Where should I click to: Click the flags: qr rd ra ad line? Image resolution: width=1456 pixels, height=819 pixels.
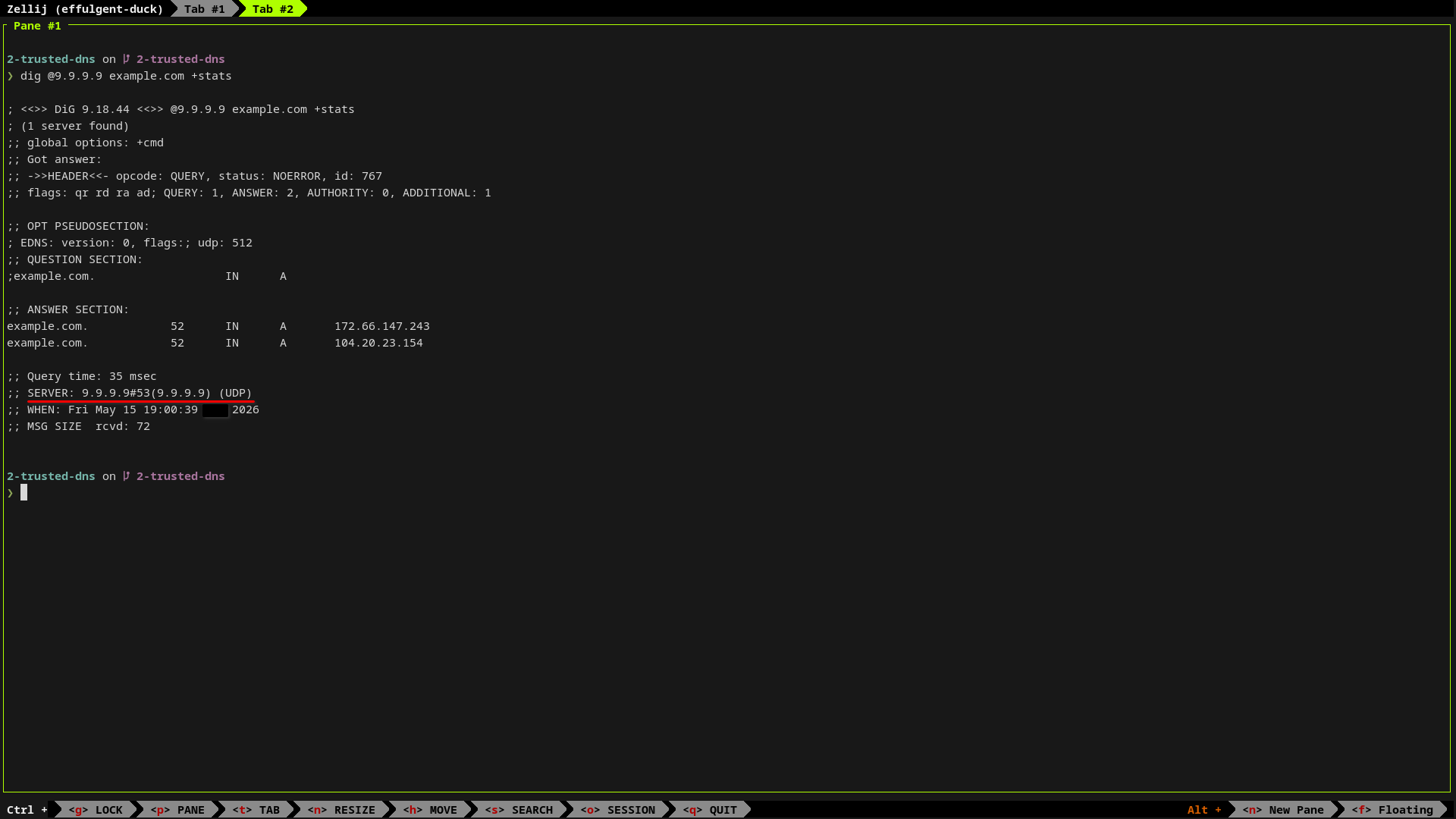click(x=249, y=193)
